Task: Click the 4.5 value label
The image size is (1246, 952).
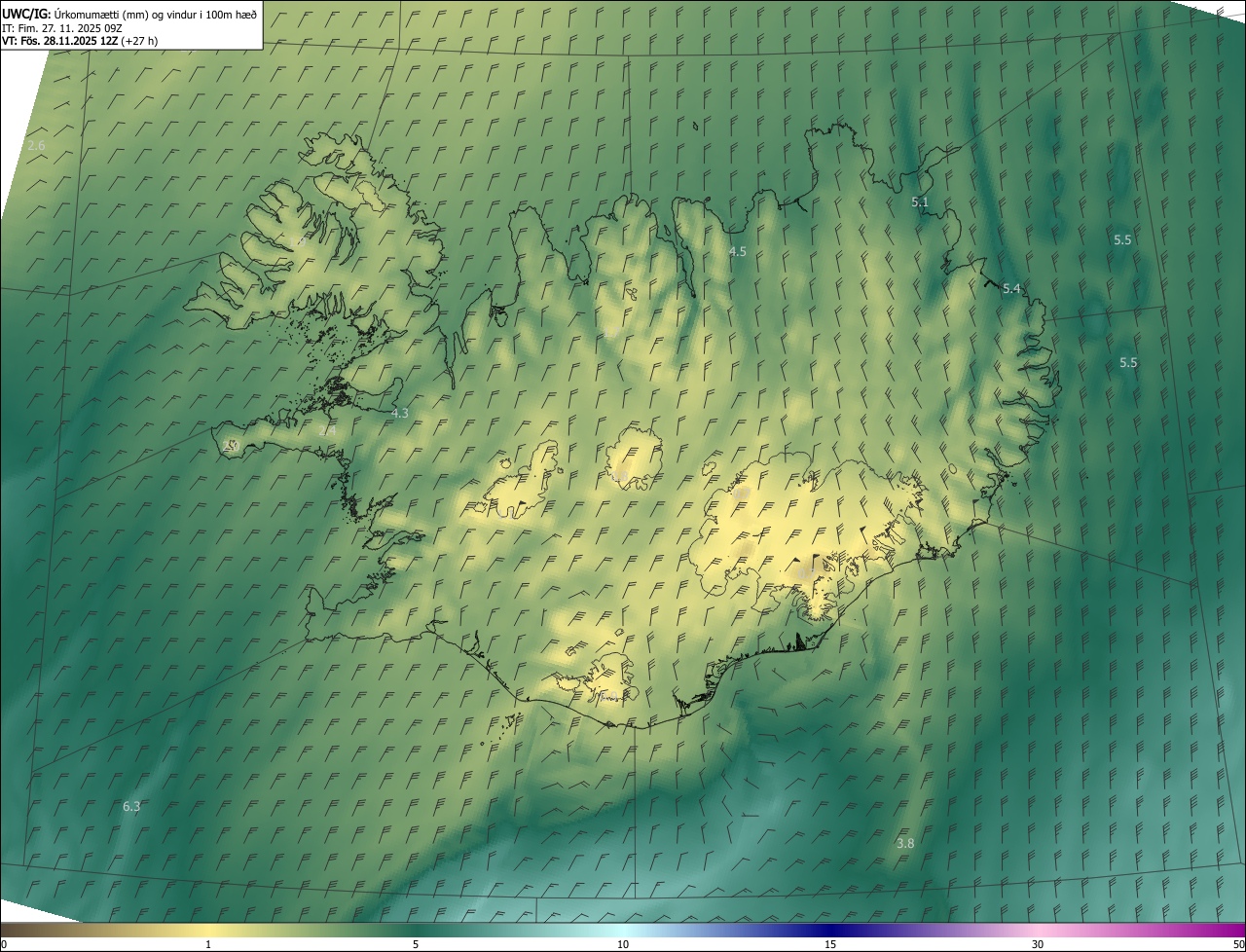Action: tap(738, 251)
